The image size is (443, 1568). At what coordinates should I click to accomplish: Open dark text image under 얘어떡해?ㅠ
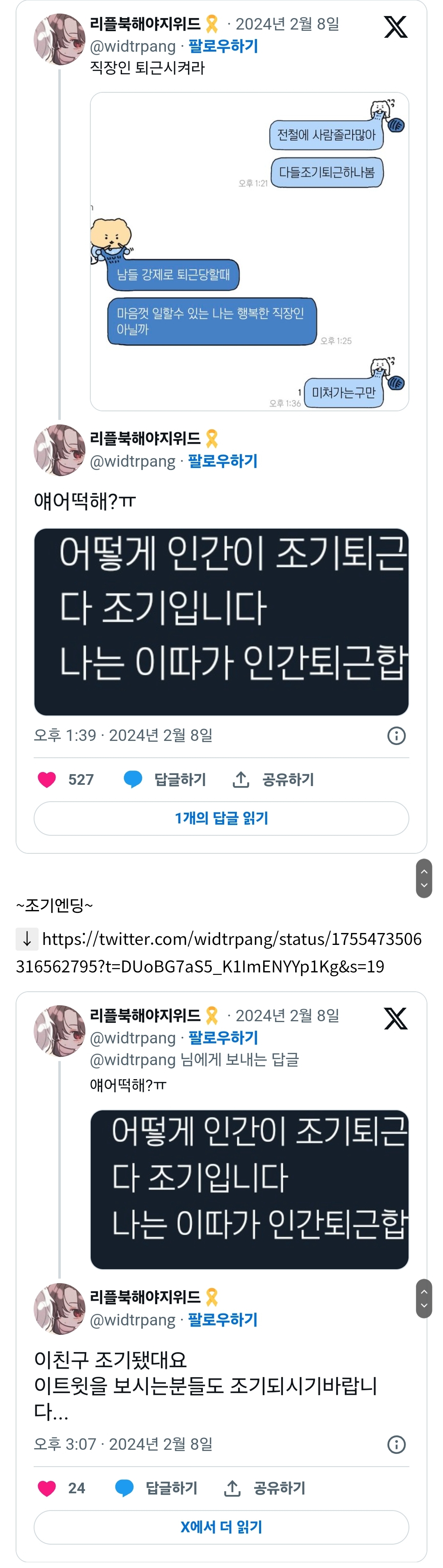[x=222, y=622]
